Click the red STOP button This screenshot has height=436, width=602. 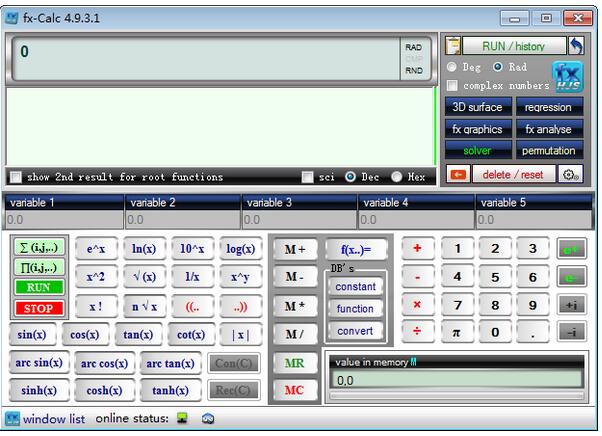tap(39, 308)
